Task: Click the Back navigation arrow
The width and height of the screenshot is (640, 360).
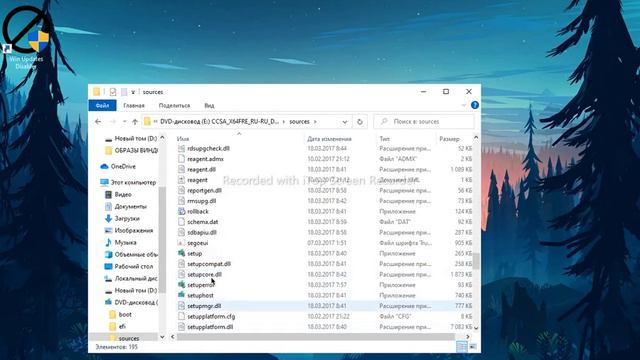Action: 98,122
